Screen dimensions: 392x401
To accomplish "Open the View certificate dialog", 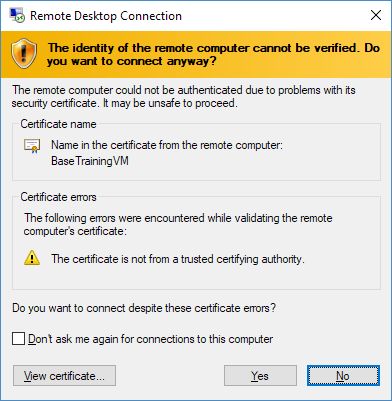I will coord(64,376).
